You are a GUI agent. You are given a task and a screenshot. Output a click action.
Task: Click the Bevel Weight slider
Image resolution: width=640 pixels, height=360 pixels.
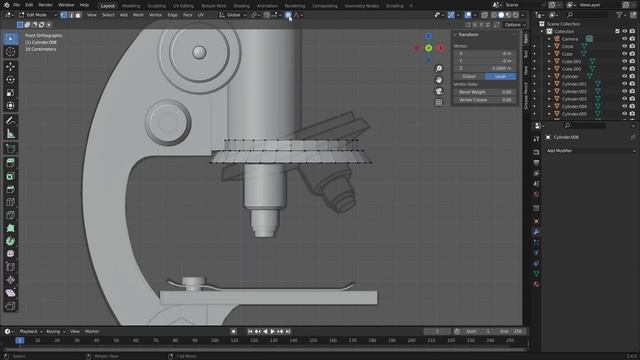(485, 92)
